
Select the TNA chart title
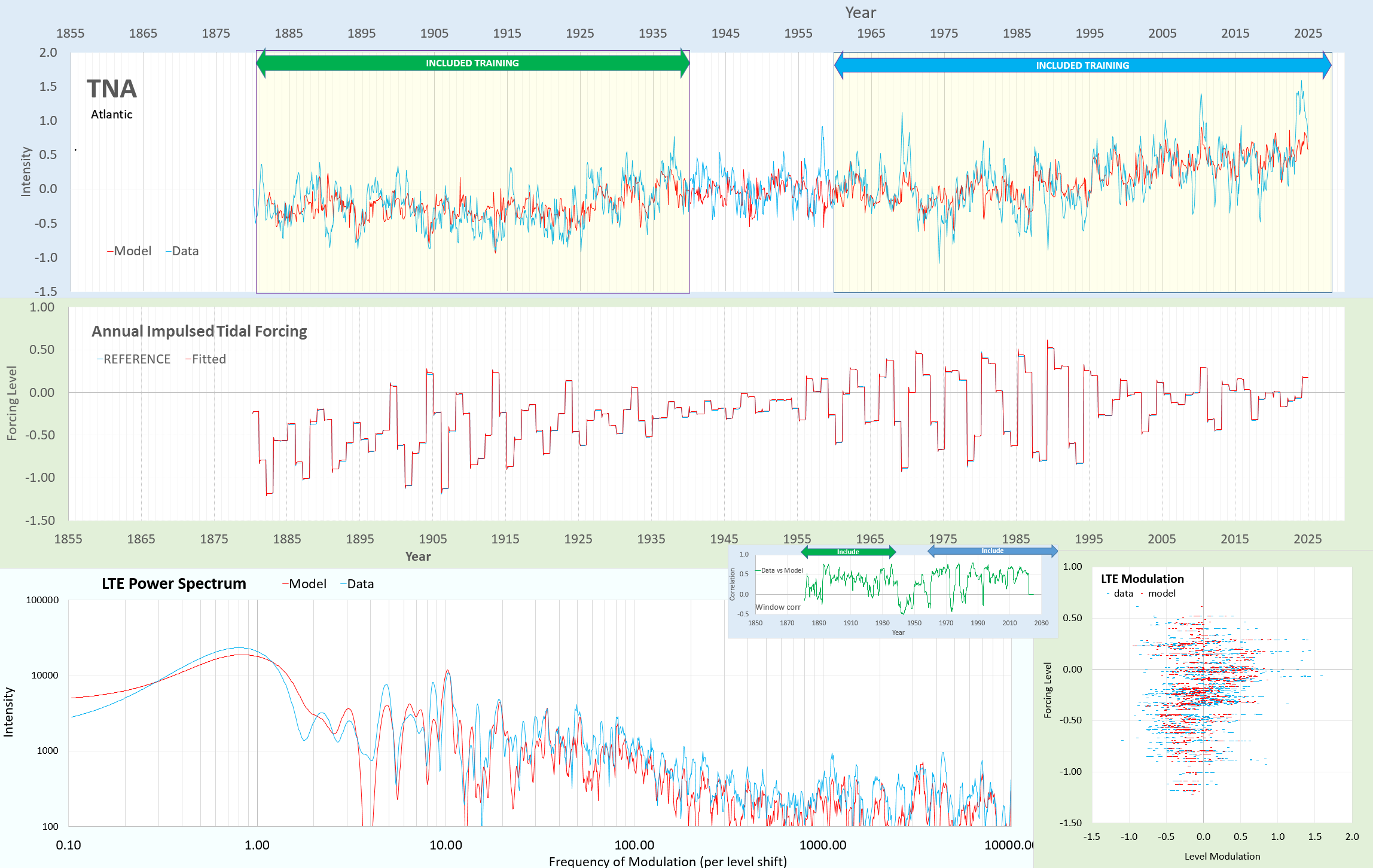point(112,89)
